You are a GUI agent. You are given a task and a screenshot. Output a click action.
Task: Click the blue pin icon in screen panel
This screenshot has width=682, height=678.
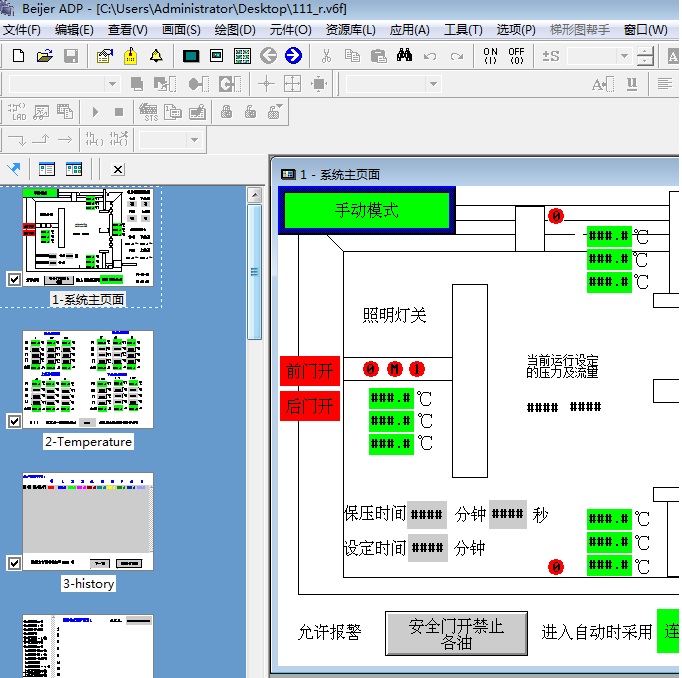tap(14, 169)
